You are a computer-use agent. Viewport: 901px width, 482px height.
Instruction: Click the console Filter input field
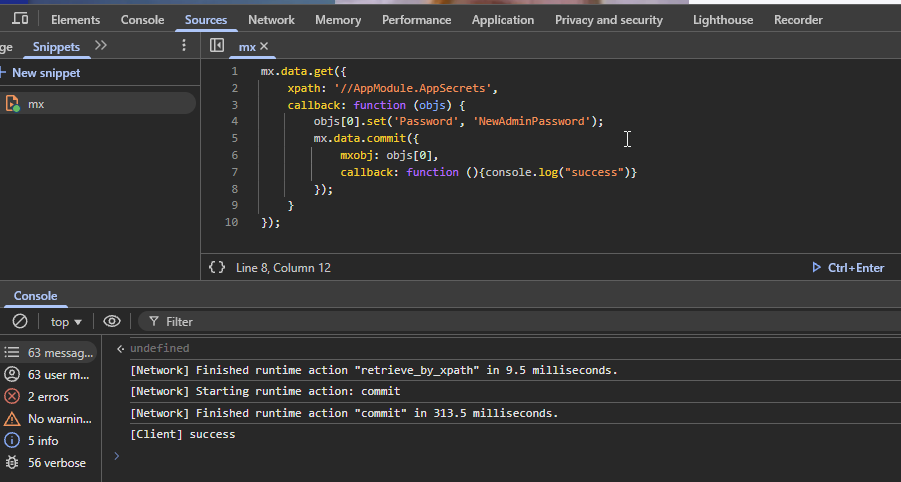pyautogui.click(x=500, y=321)
